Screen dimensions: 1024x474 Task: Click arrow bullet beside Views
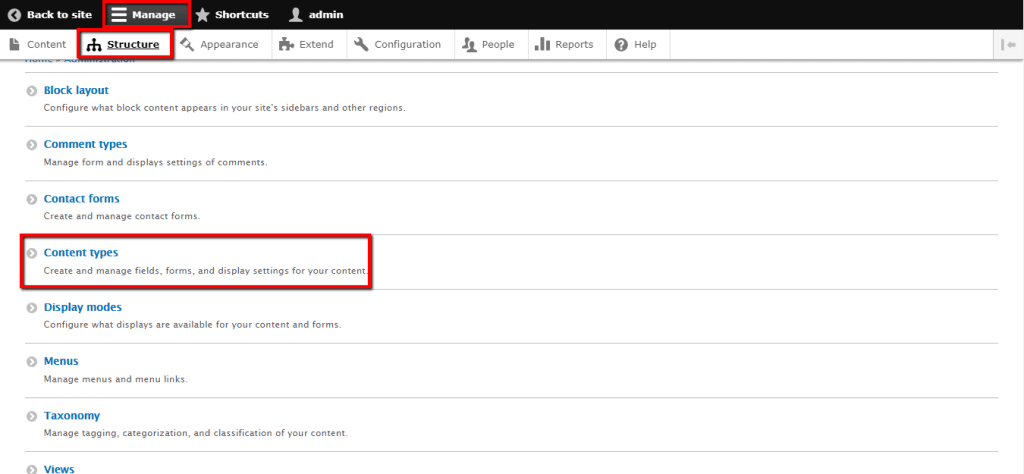coord(31,469)
